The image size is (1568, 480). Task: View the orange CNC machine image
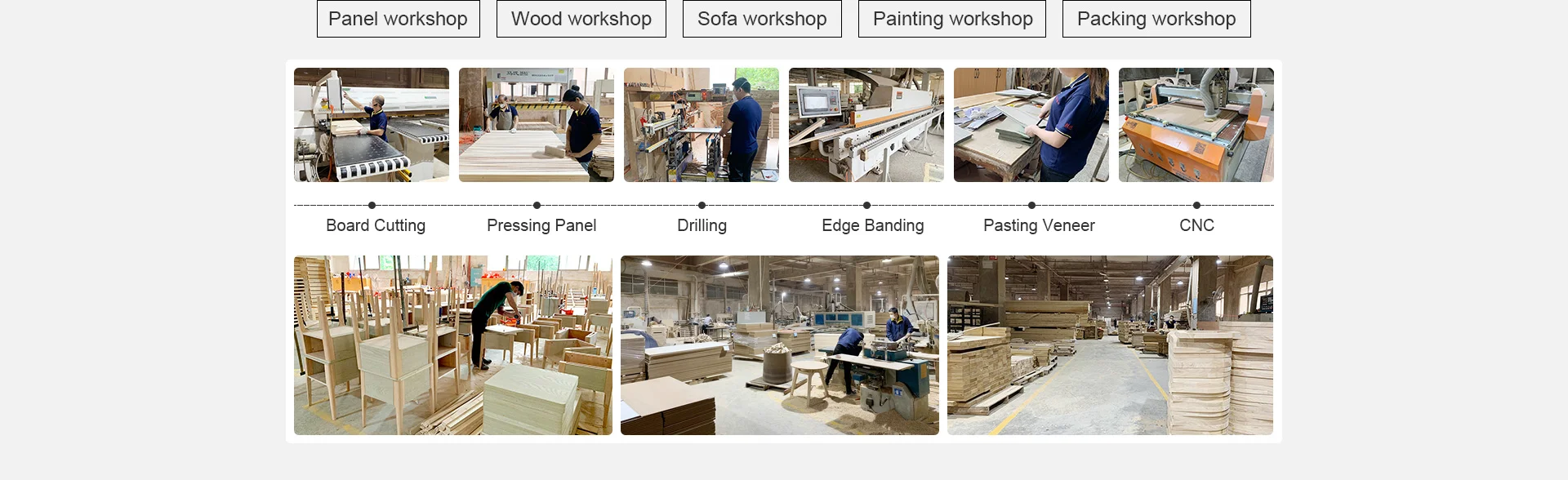tap(1196, 125)
